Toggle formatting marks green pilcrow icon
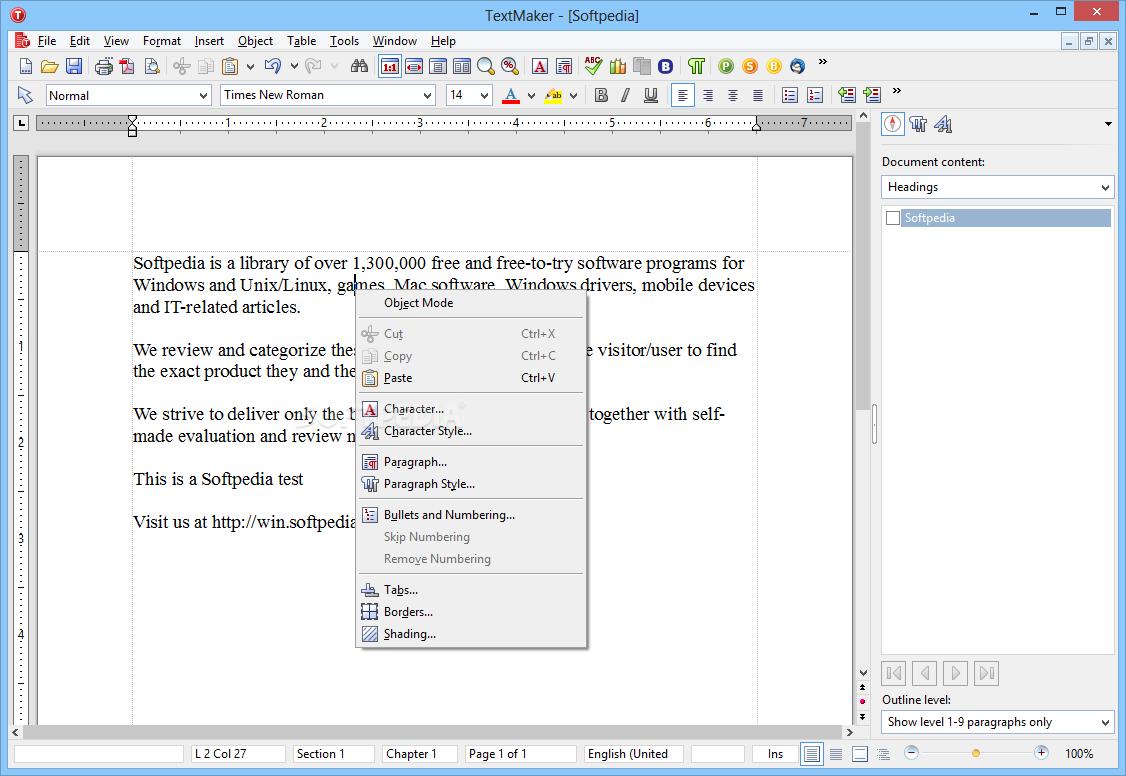The width and height of the screenshot is (1126, 776). point(696,67)
